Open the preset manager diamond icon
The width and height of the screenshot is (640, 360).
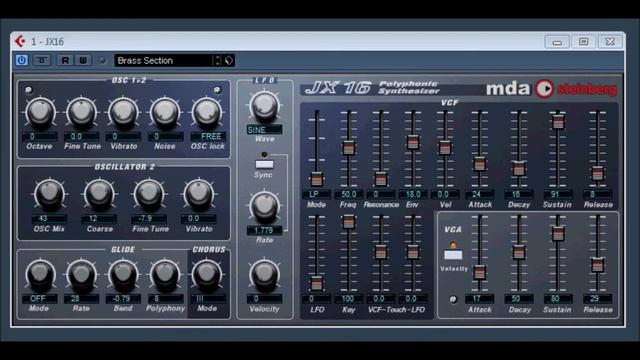point(229,60)
